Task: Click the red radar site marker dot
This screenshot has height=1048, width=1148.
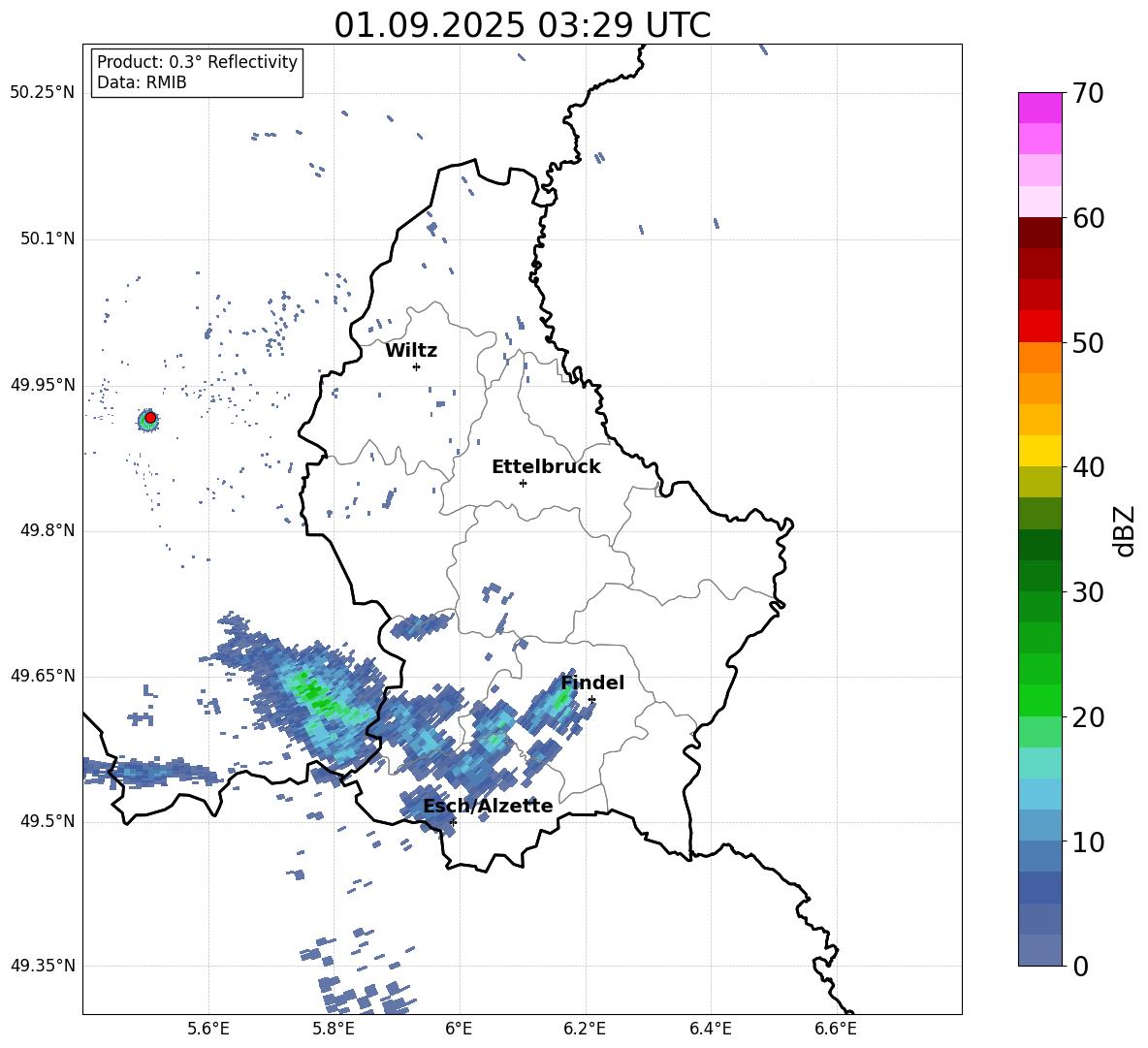Action: (x=150, y=418)
